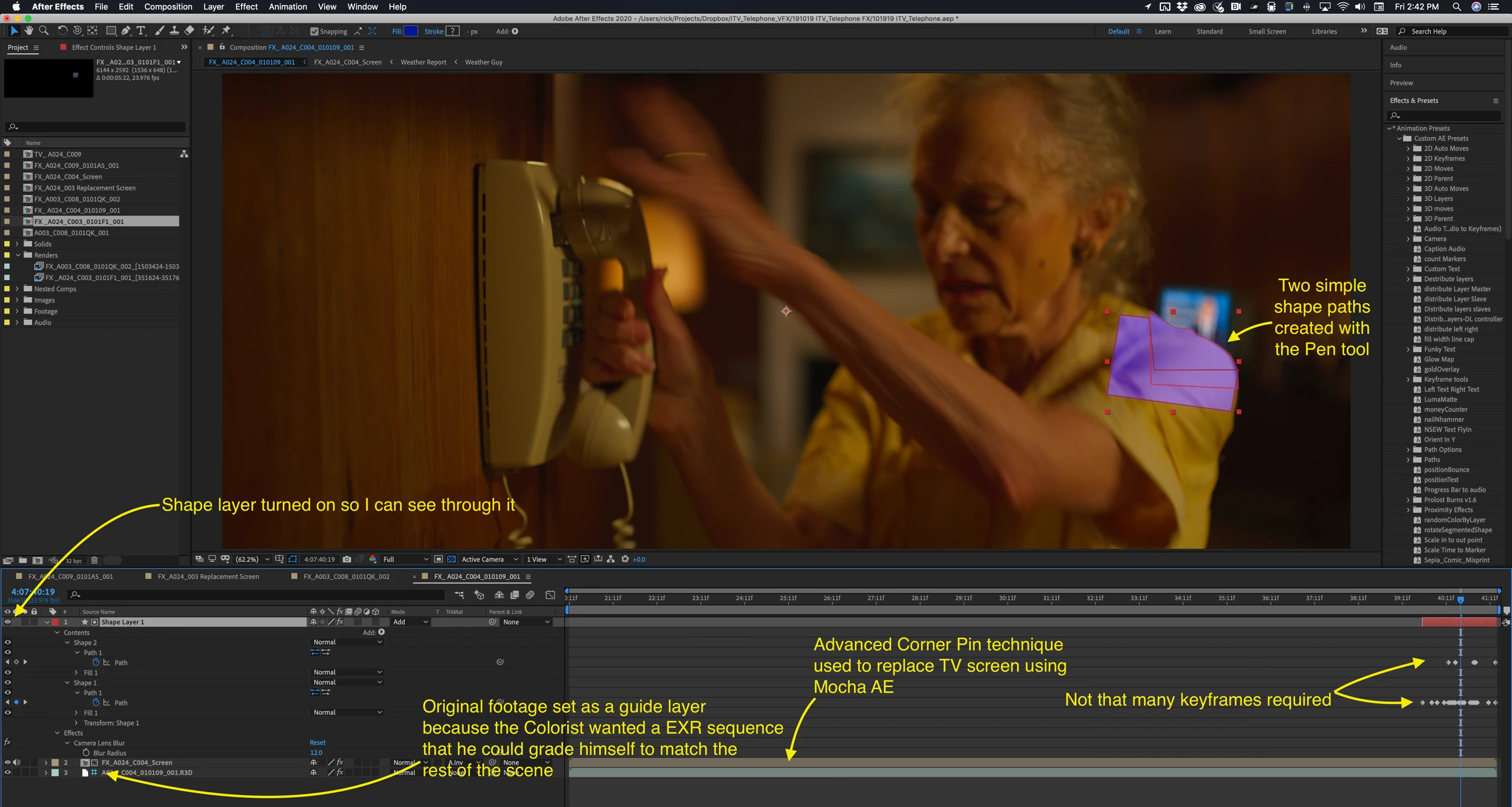Click the blue Fill color swatch
Image resolution: width=1512 pixels, height=807 pixels.
[411, 31]
